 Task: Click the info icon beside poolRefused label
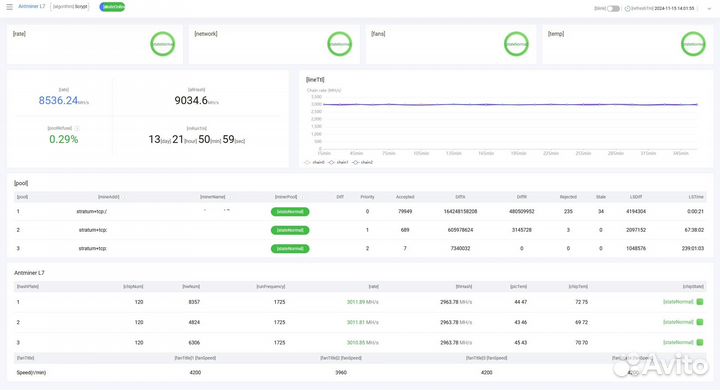pyautogui.click(x=77, y=128)
